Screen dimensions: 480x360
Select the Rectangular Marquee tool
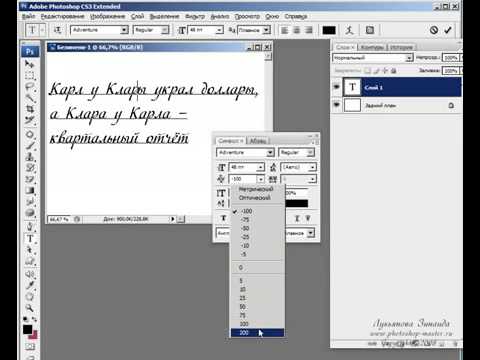click(x=30, y=76)
